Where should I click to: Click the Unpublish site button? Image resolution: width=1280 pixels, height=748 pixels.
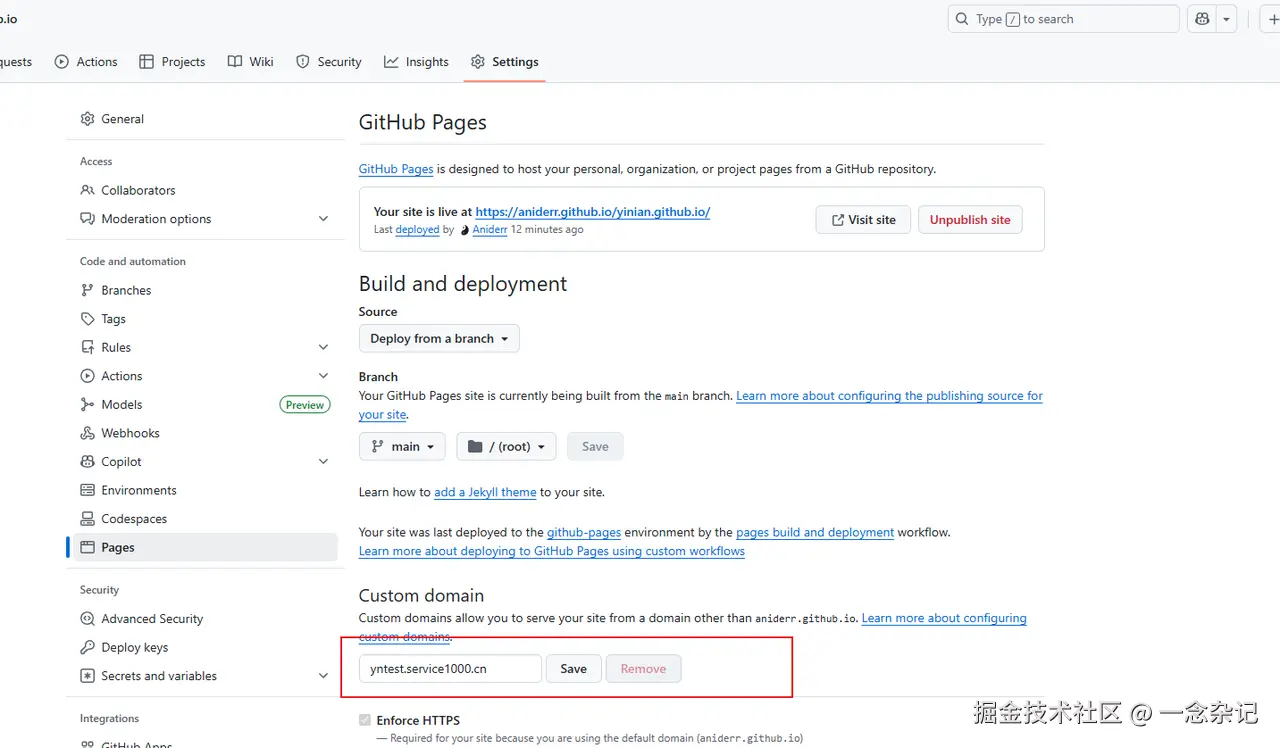[x=970, y=220]
